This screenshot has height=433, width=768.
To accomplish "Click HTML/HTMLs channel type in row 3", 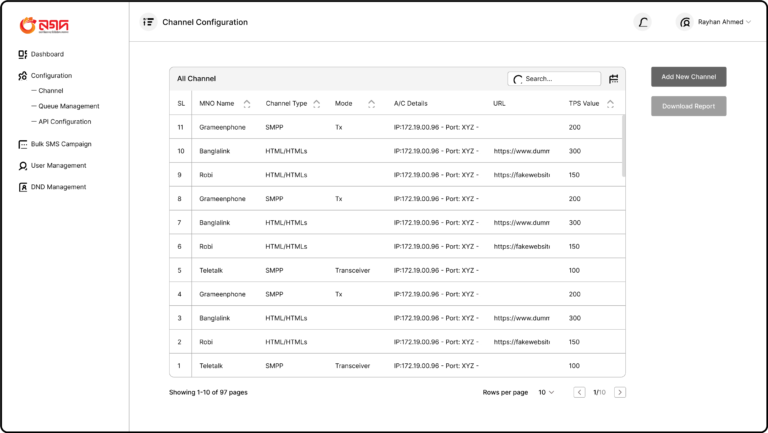I will tap(286, 318).
